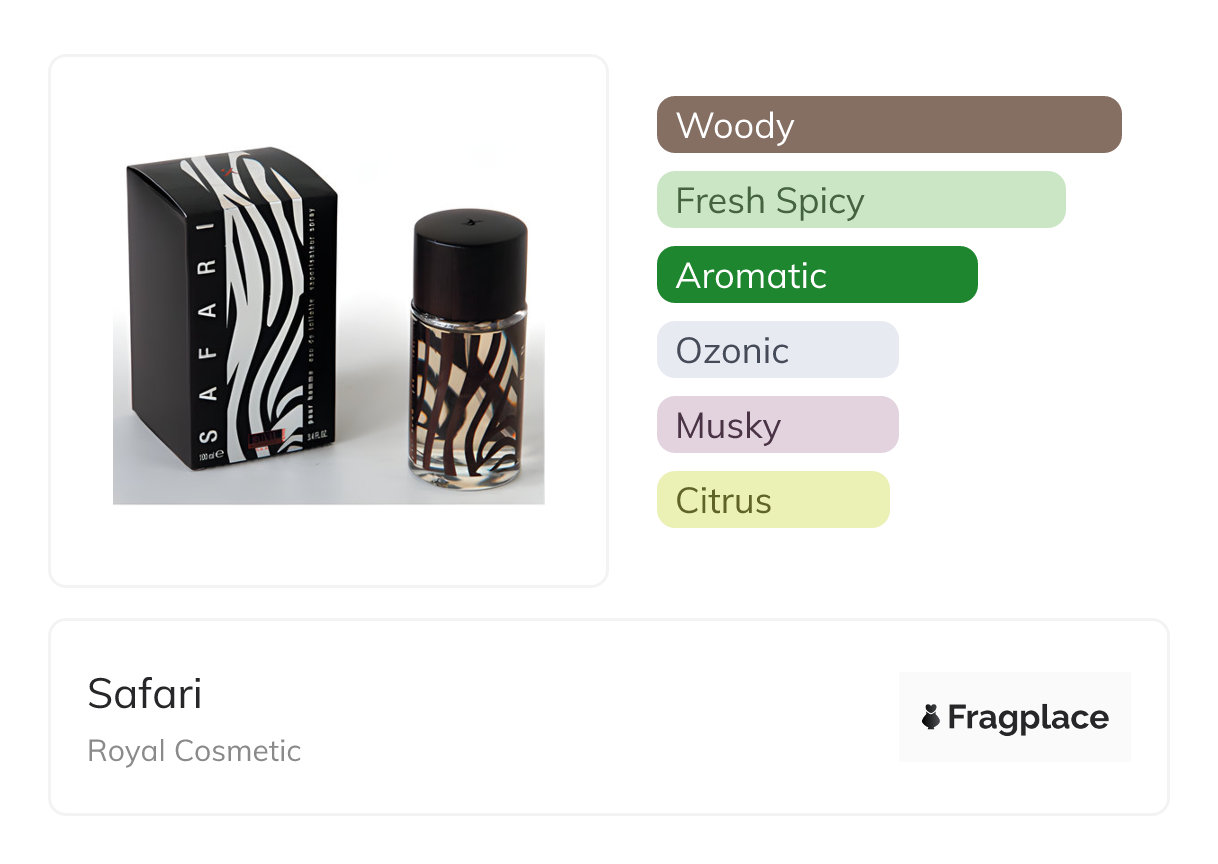Select the pink Musky accord bar
Screen dimensions: 1218x864
tap(777, 425)
